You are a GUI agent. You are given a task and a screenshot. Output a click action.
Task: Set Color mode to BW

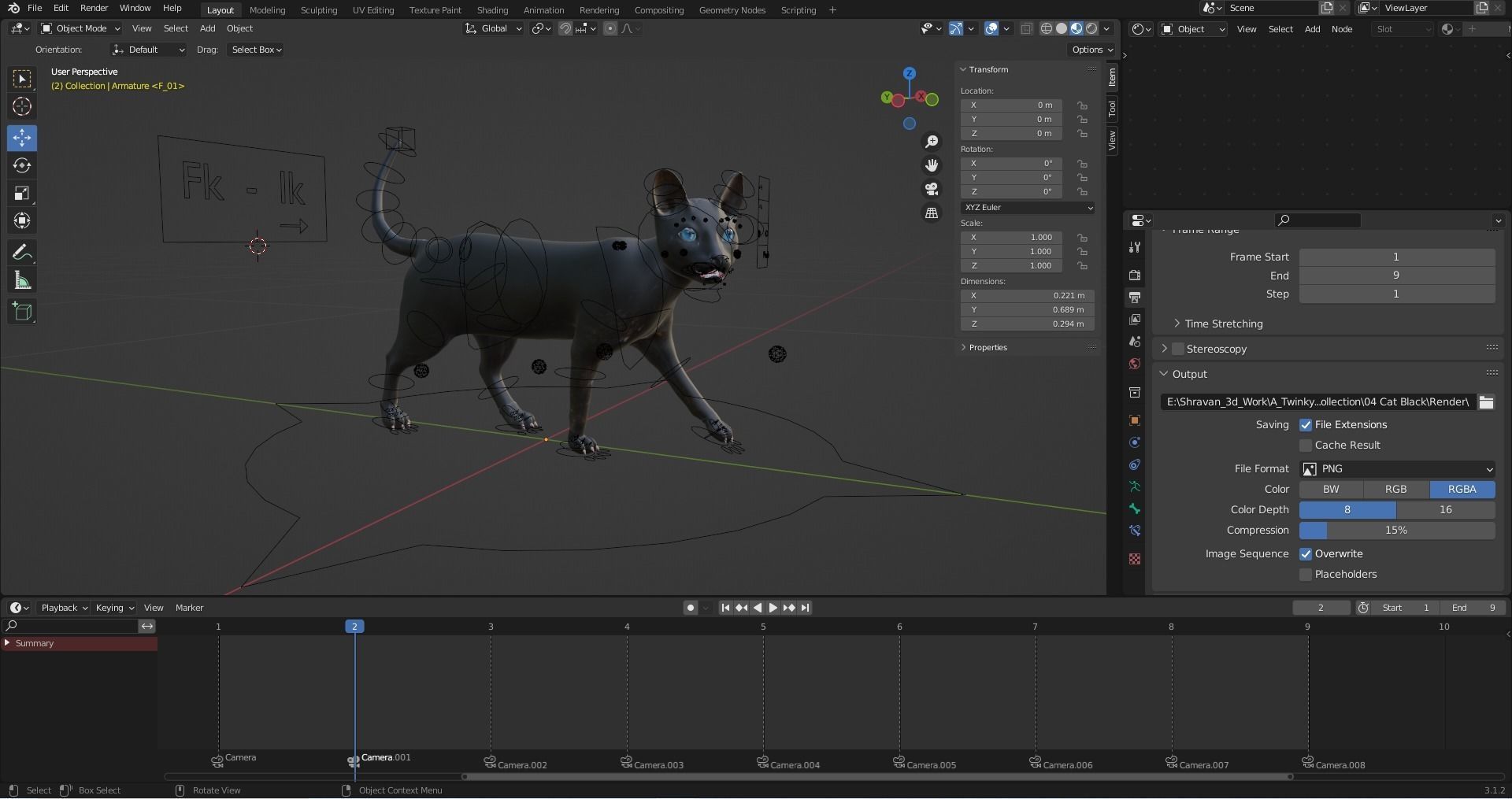click(x=1331, y=490)
